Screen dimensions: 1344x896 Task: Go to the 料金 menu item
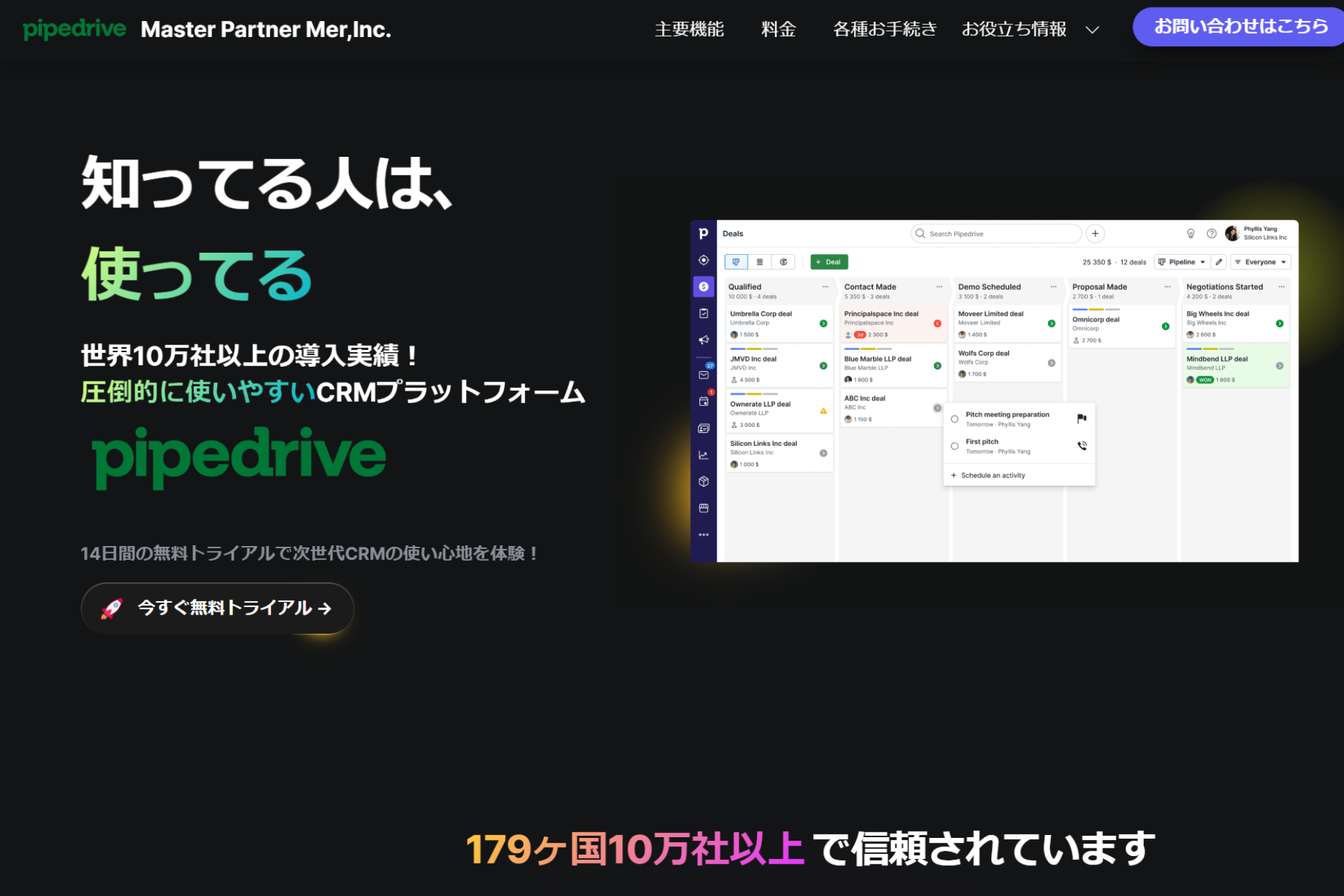click(x=778, y=29)
